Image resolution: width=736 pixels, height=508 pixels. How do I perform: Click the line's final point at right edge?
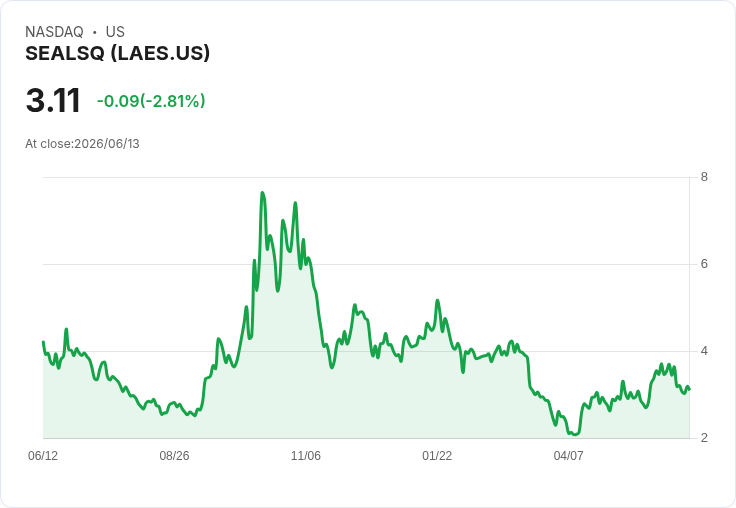(x=689, y=389)
